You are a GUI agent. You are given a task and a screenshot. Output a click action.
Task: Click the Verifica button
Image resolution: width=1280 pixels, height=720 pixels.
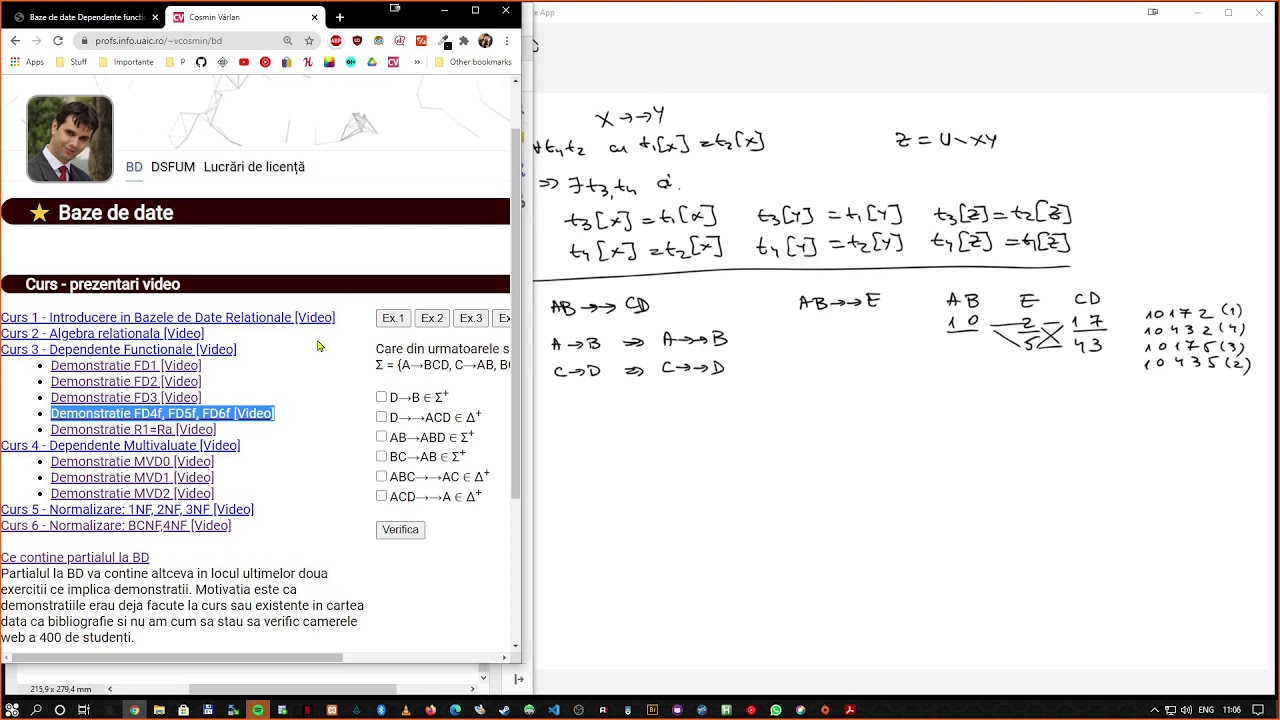click(x=400, y=530)
